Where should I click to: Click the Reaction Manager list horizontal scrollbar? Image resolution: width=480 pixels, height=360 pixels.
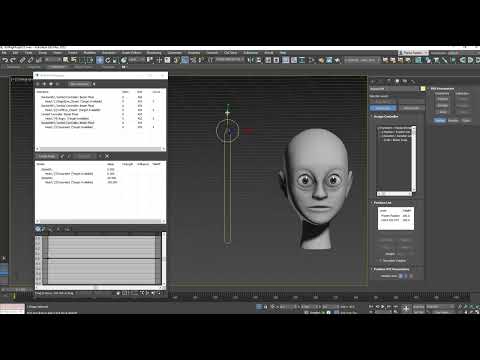101,148
